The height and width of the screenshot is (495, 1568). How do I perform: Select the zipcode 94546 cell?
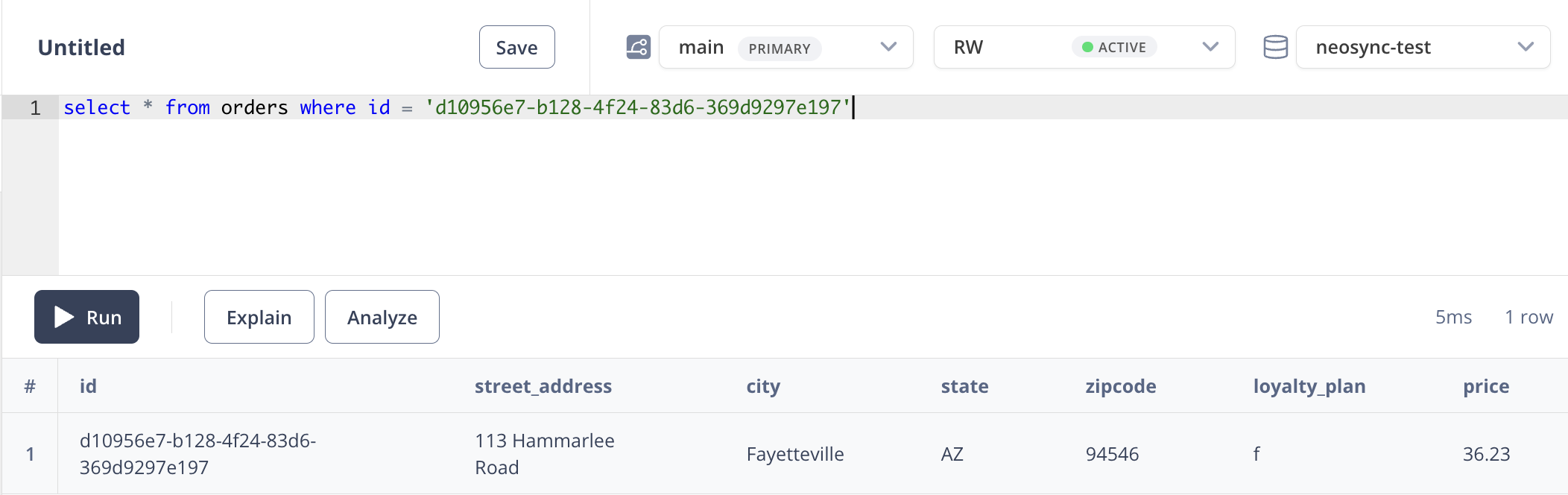(1112, 454)
